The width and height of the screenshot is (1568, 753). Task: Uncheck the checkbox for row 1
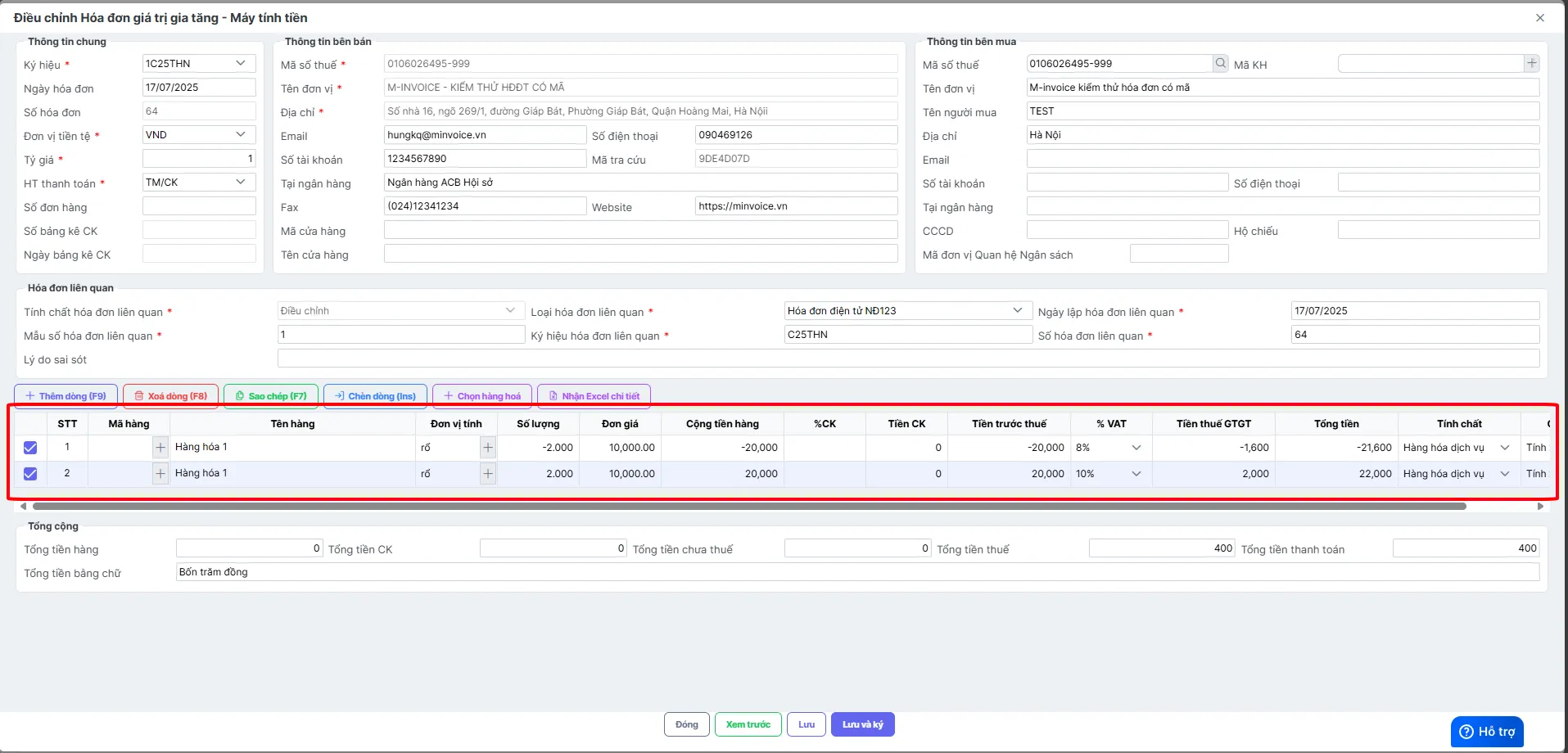(30, 448)
